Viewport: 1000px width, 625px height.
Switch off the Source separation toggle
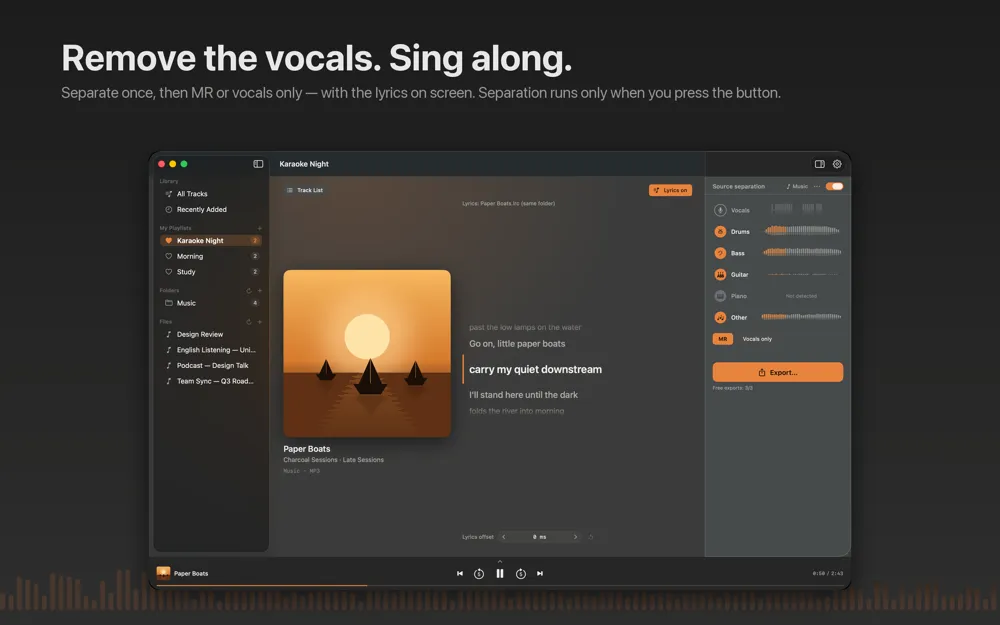tap(834, 186)
